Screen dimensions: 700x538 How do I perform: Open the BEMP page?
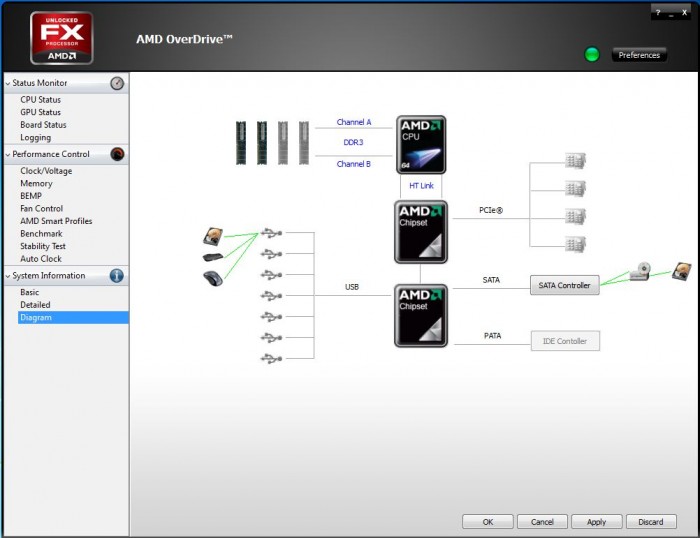pyautogui.click(x=31, y=196)
